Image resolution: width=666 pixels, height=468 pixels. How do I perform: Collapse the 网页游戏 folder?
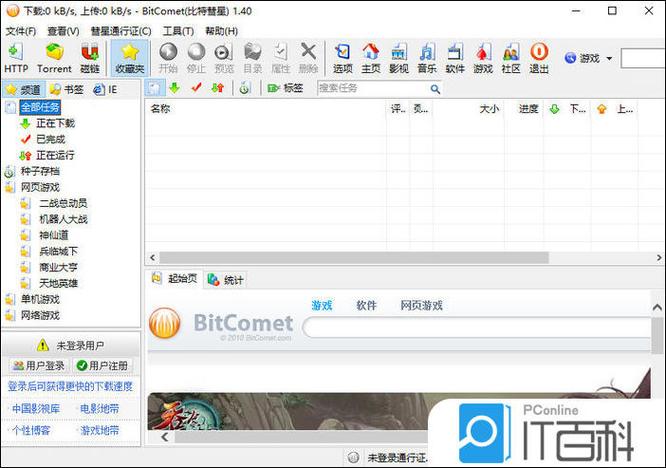pyautogui.click(x=40, y=187)
